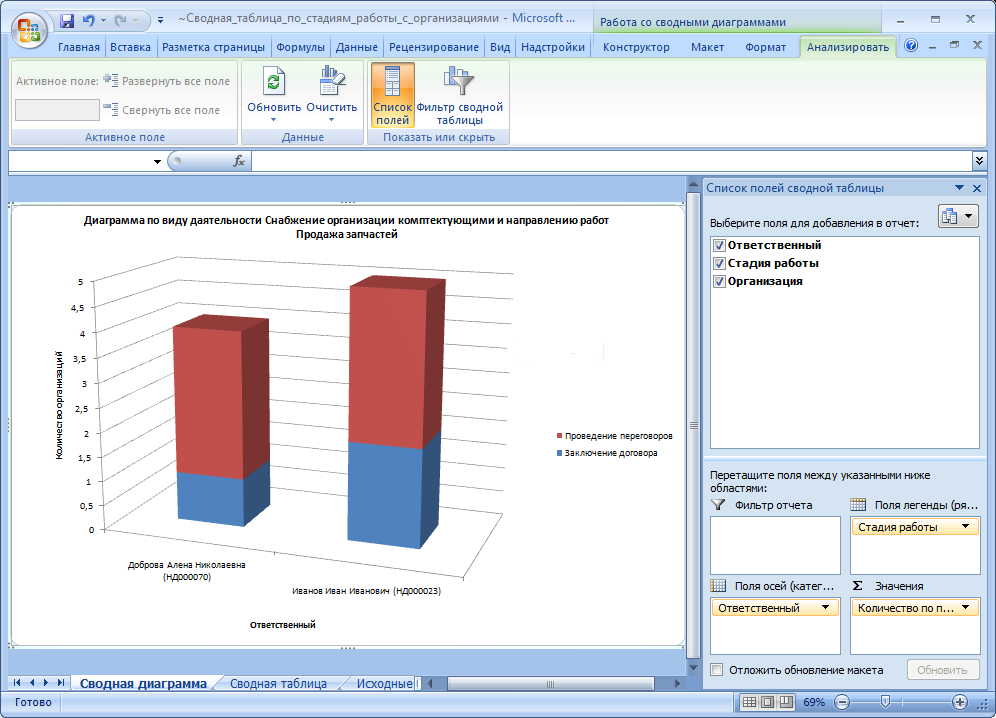The height and width of the screenshot is (718, 996).
Task: Save the workbook with the floppy icon
Action: click(x=67, y=21)
